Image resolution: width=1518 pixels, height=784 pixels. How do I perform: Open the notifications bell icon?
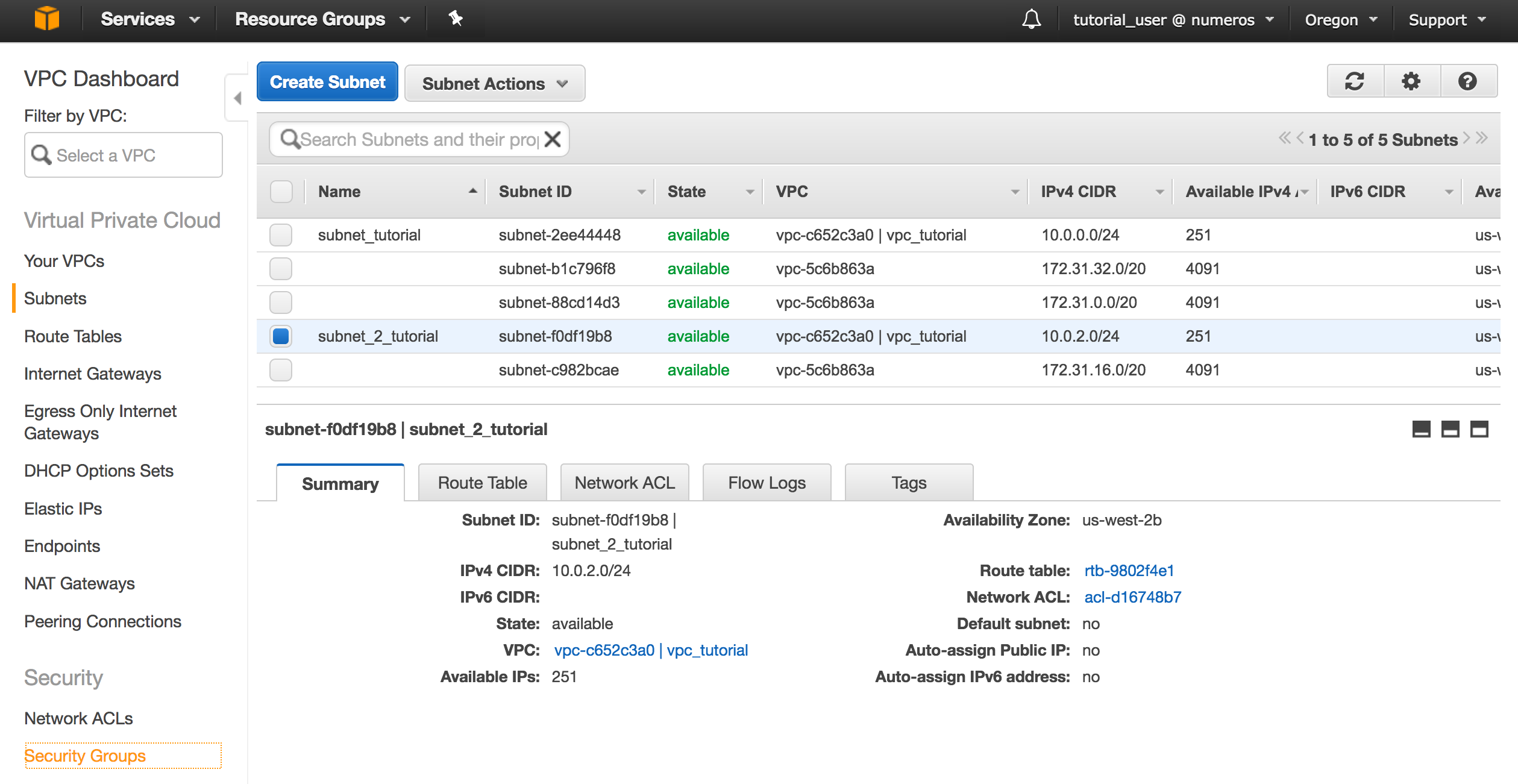point(1031,20)
